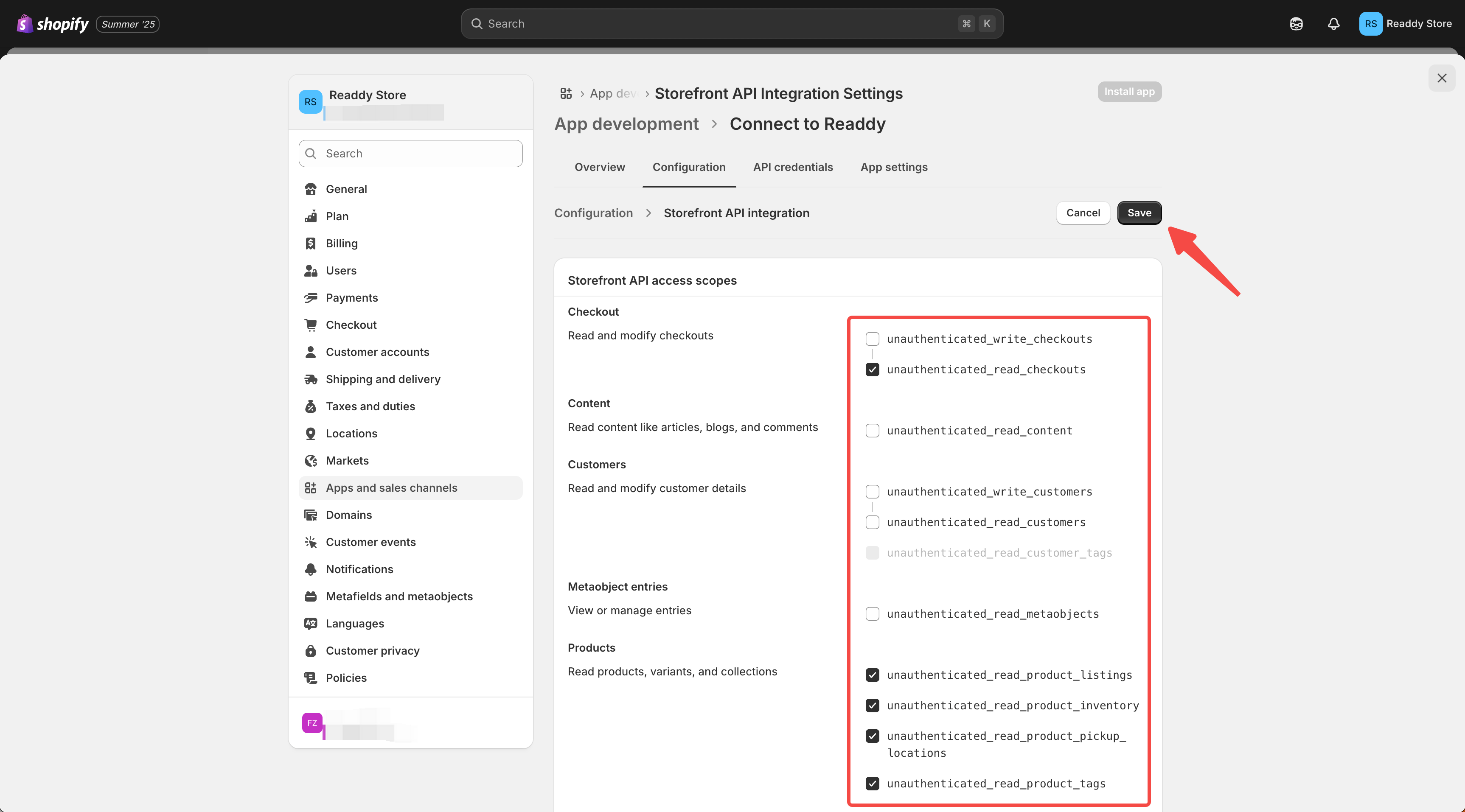This screenshot has height=812, width=1465.
Task: Check unauthenticated_read_content scope
Action: (x=872, y=431)
